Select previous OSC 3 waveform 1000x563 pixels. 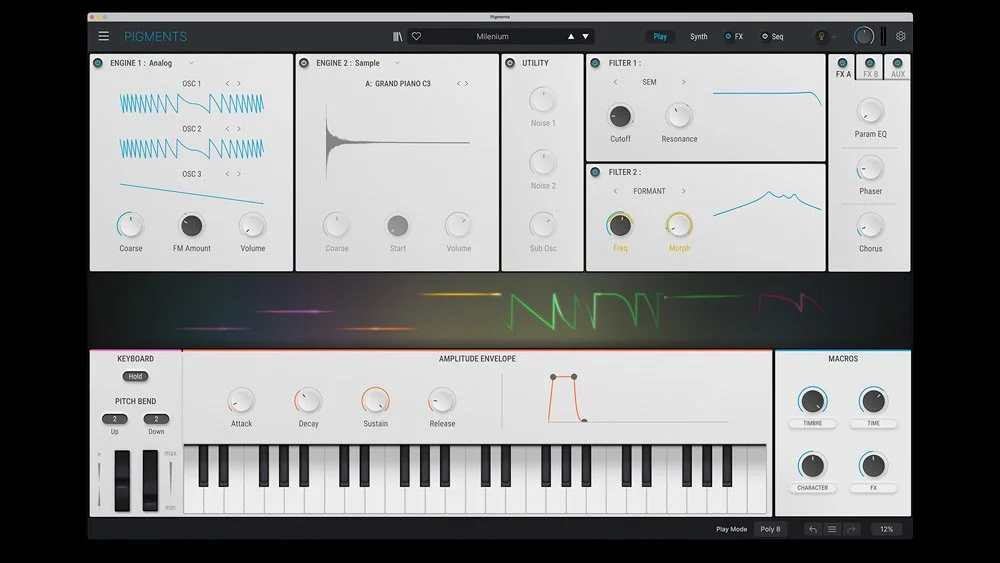pyautogui.click(x=227, y=174)
